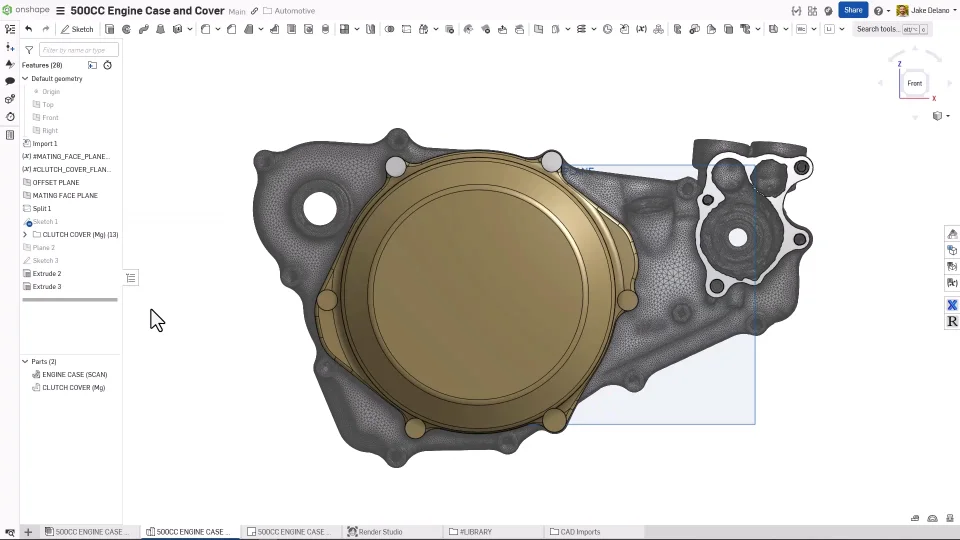Click the Sketch button

tap(77, 29)
